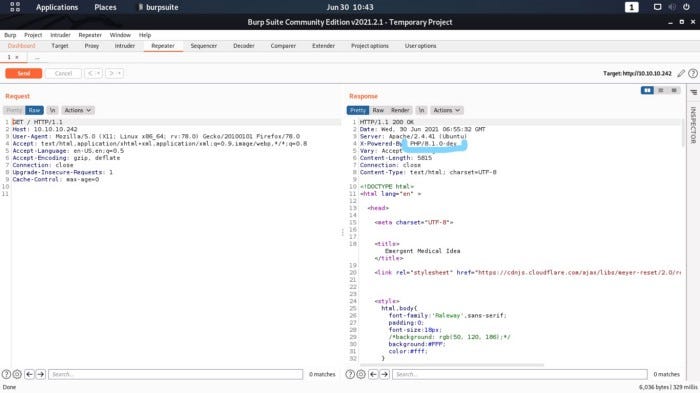Jump to next match in Response search
700x393 pixels.
click(x=384, y=374)
